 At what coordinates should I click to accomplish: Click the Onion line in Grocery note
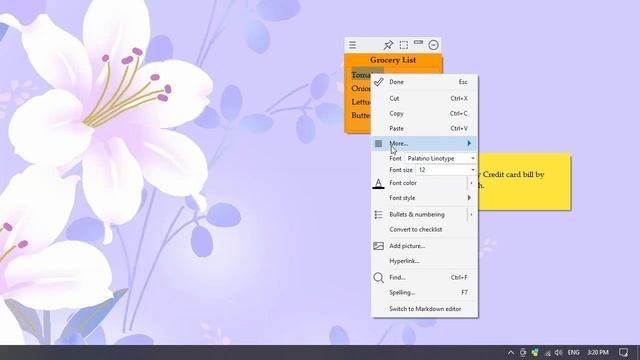tap(361, 89)
